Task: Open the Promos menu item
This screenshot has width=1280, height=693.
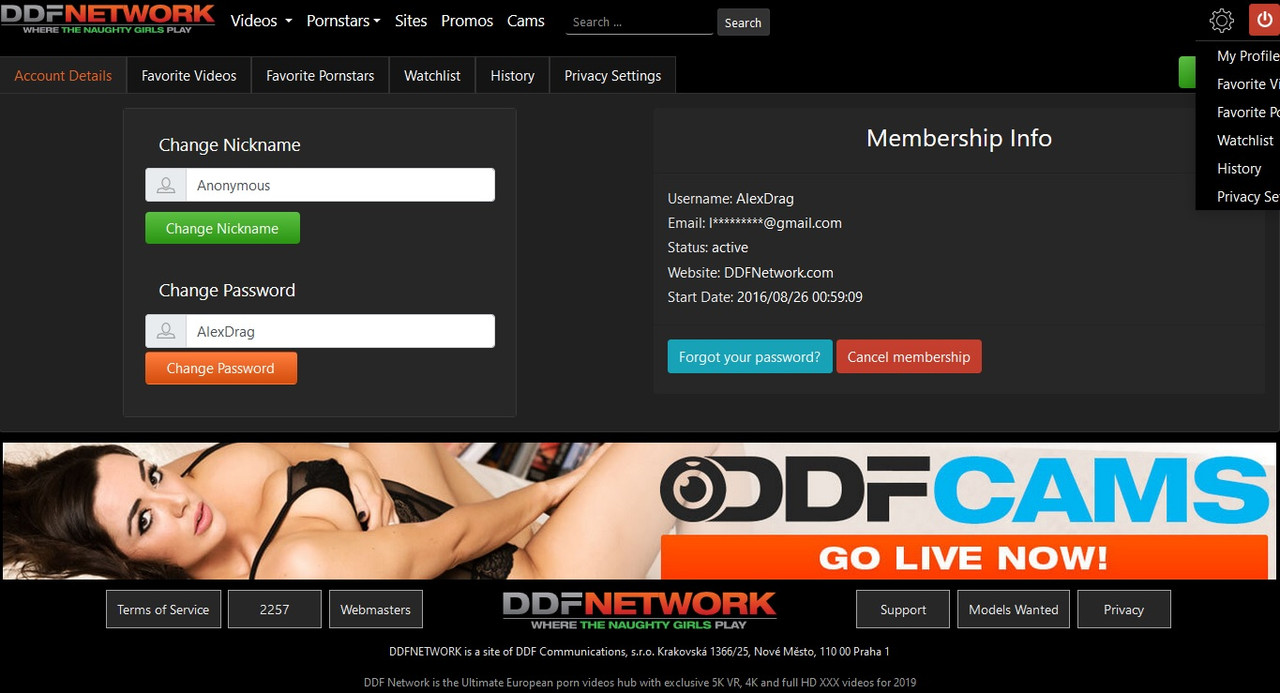Action: click(x=467, y=21)
